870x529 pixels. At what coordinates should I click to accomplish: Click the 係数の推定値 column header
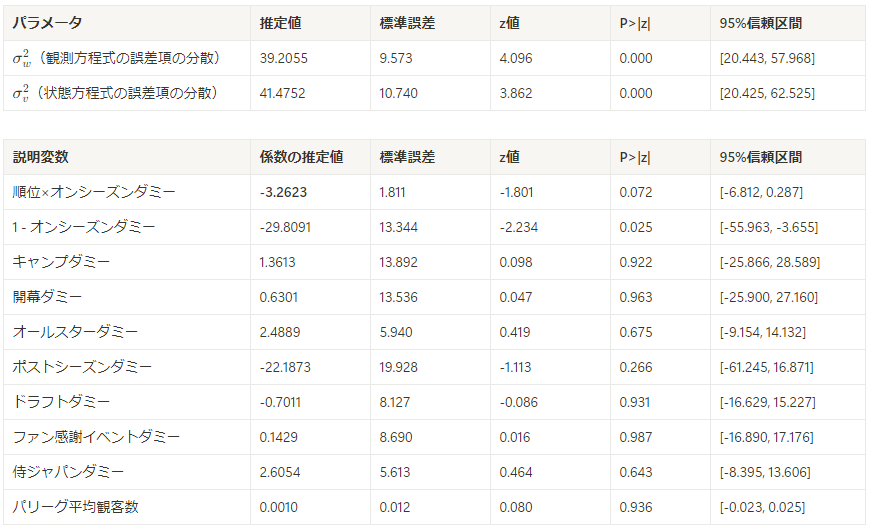coord(301,157)
